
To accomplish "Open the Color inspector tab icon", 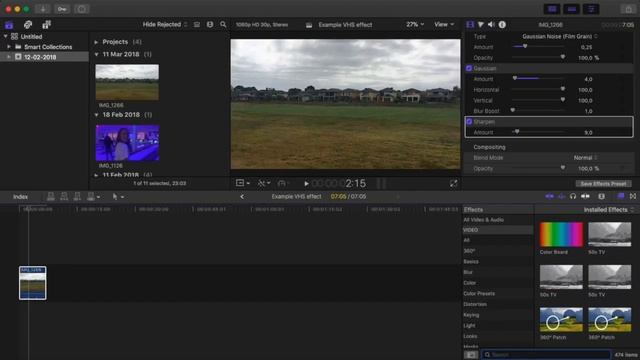I will pos(481,24).
